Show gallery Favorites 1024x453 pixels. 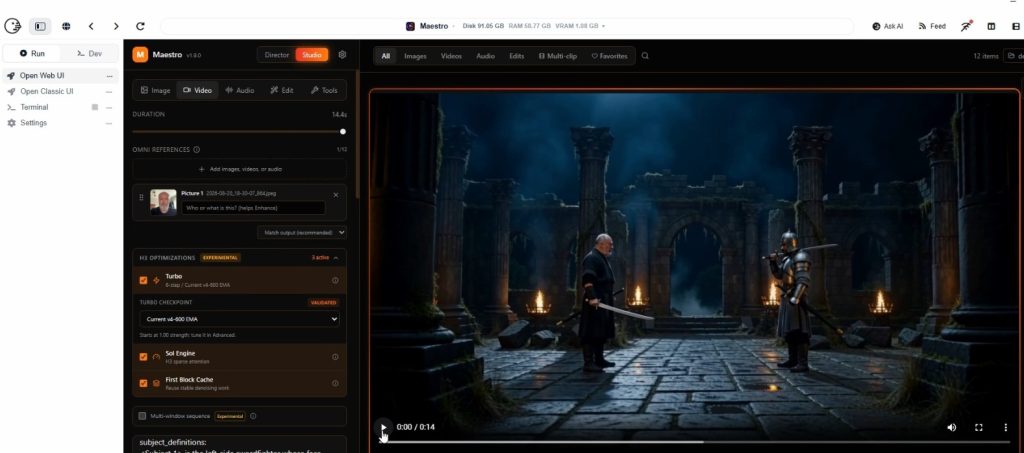tap(609, 56)
